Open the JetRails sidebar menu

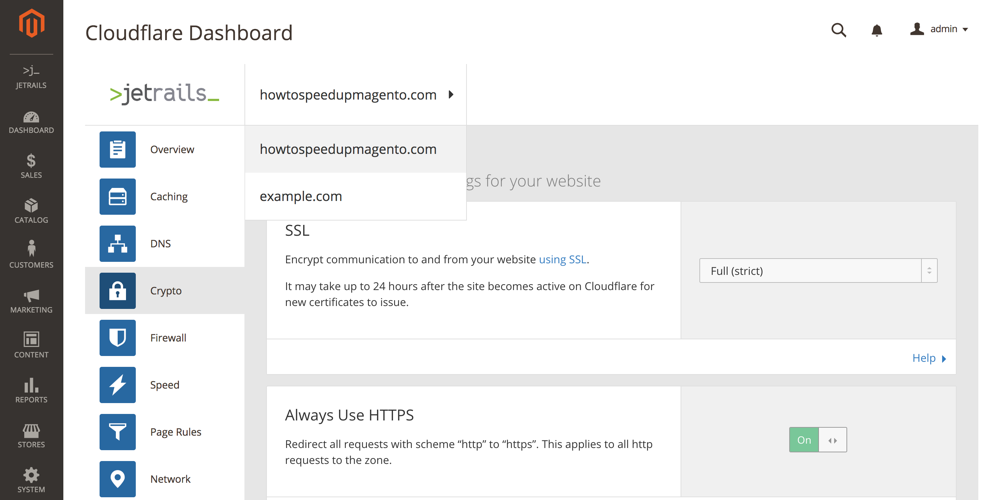[31, 77]
